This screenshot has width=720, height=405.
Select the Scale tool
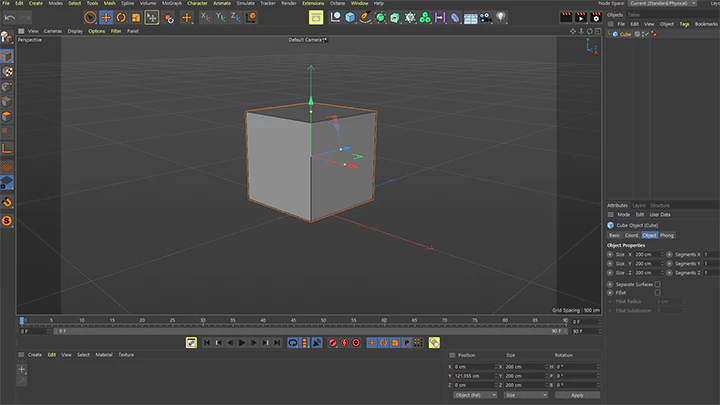pyautogui.click(x=136, y=17)
